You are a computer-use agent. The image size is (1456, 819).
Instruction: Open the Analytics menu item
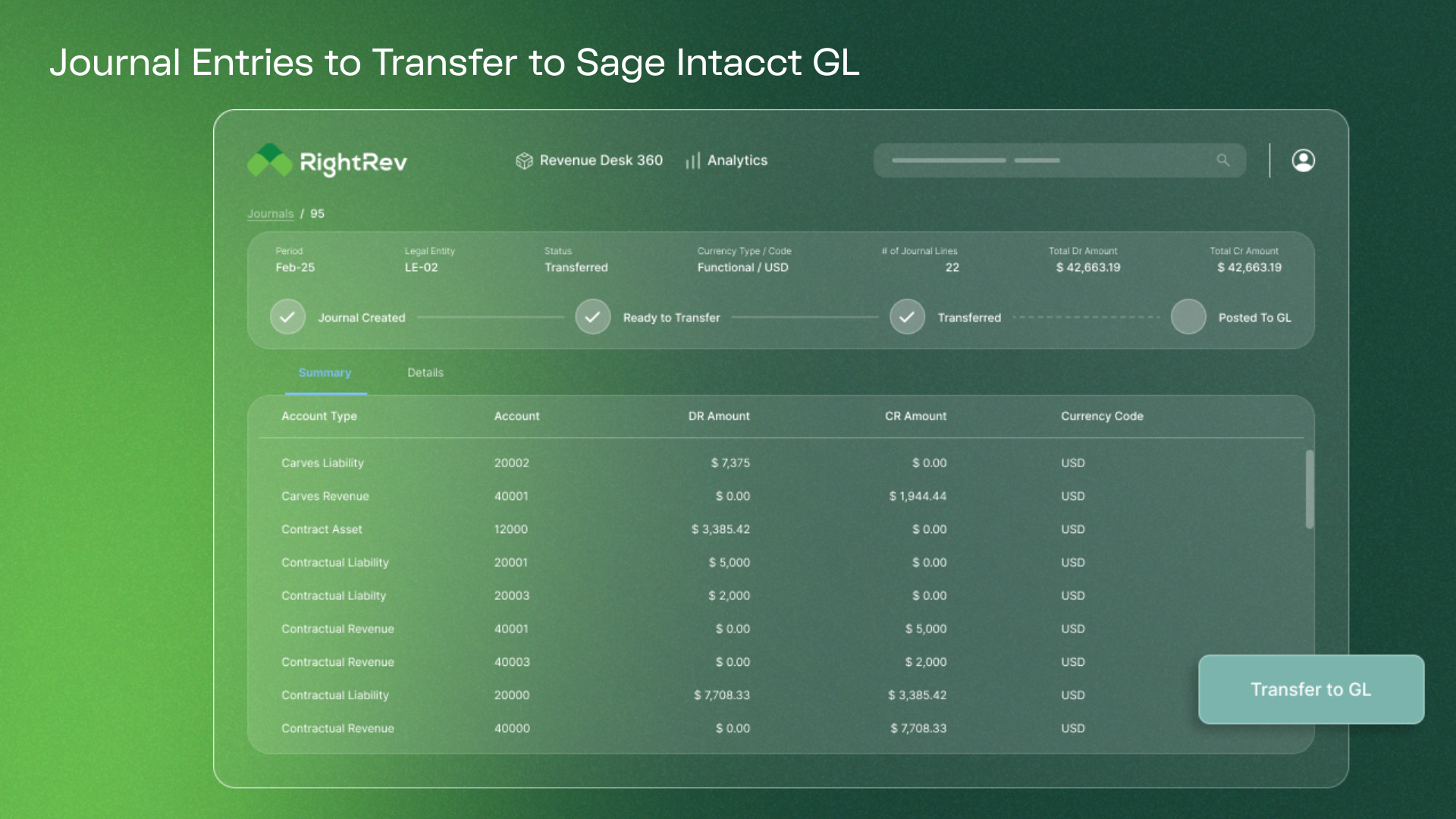coord(736,161)
